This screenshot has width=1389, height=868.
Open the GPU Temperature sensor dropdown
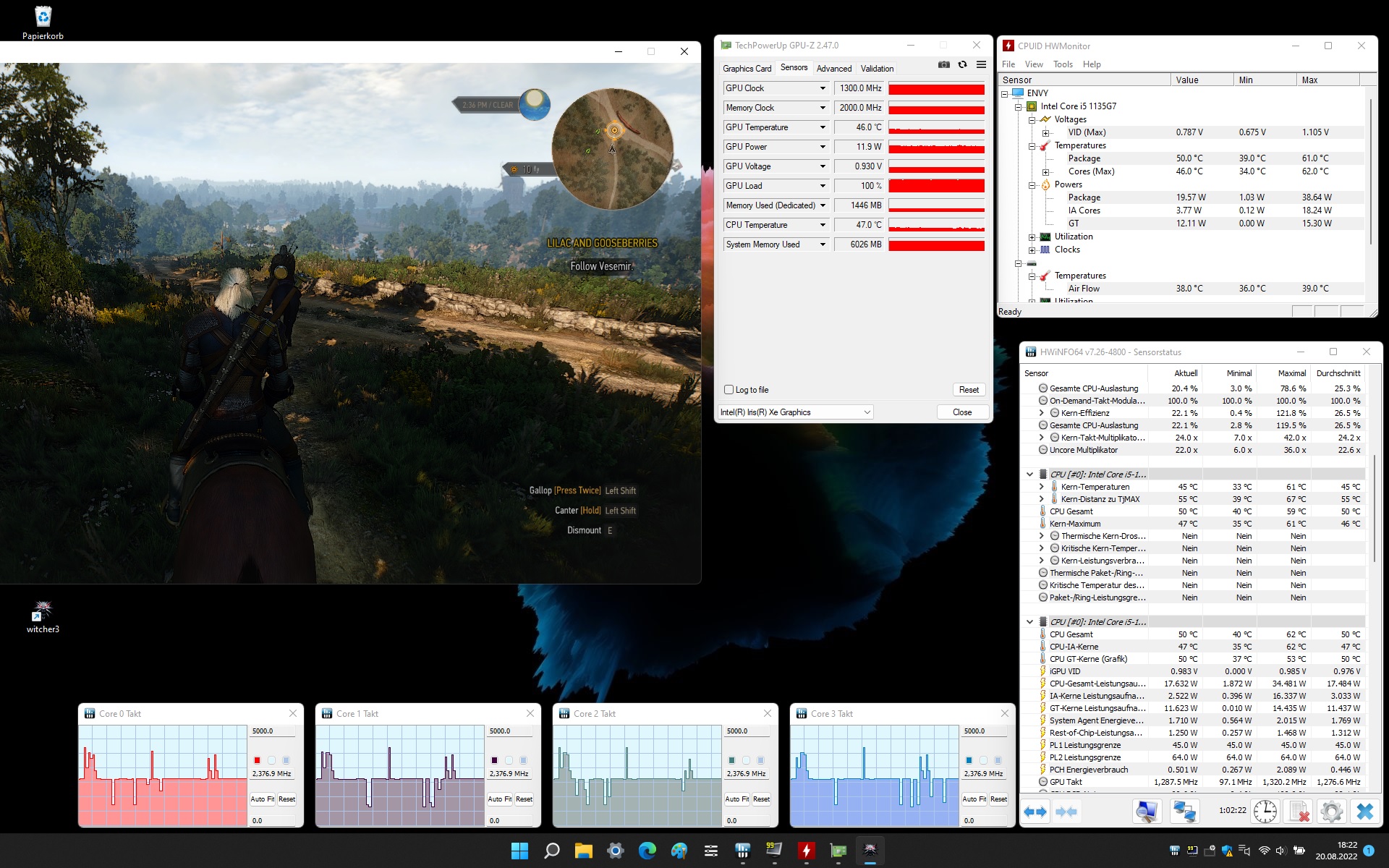(x=823, y=127)
